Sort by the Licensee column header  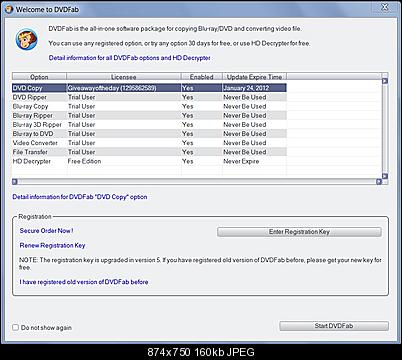(124, 77)
